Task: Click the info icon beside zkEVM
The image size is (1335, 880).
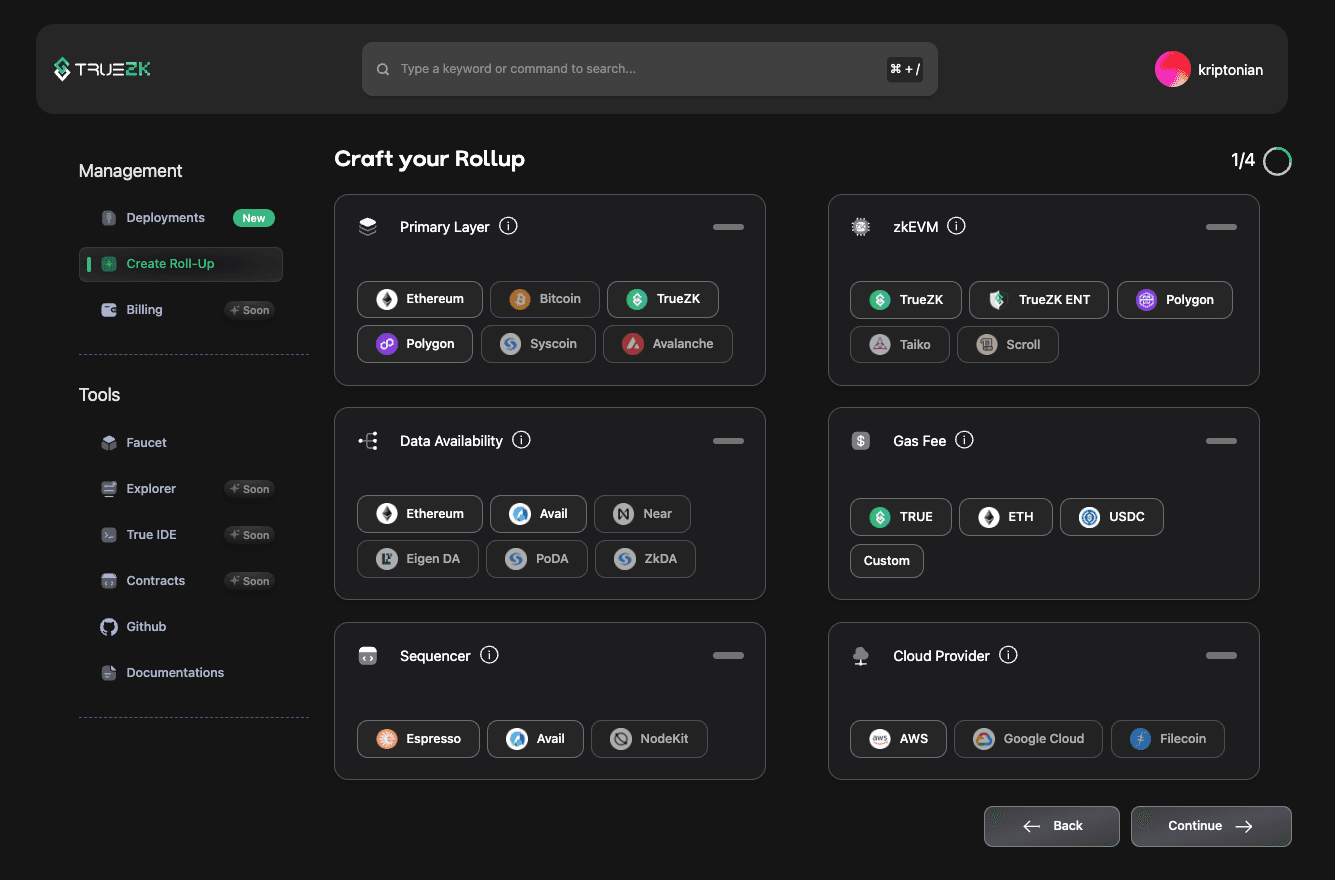Action: click(x=956, y=226)
